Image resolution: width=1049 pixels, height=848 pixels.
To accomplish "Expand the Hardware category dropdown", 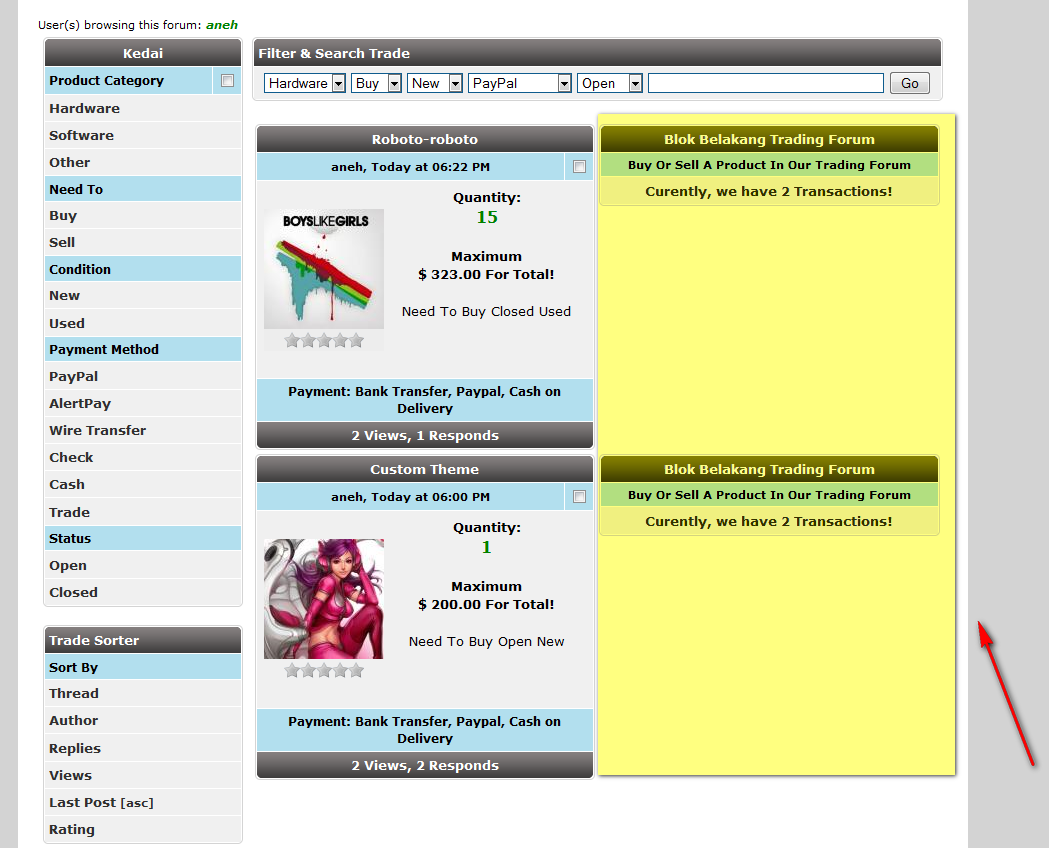I will (305, 84).
